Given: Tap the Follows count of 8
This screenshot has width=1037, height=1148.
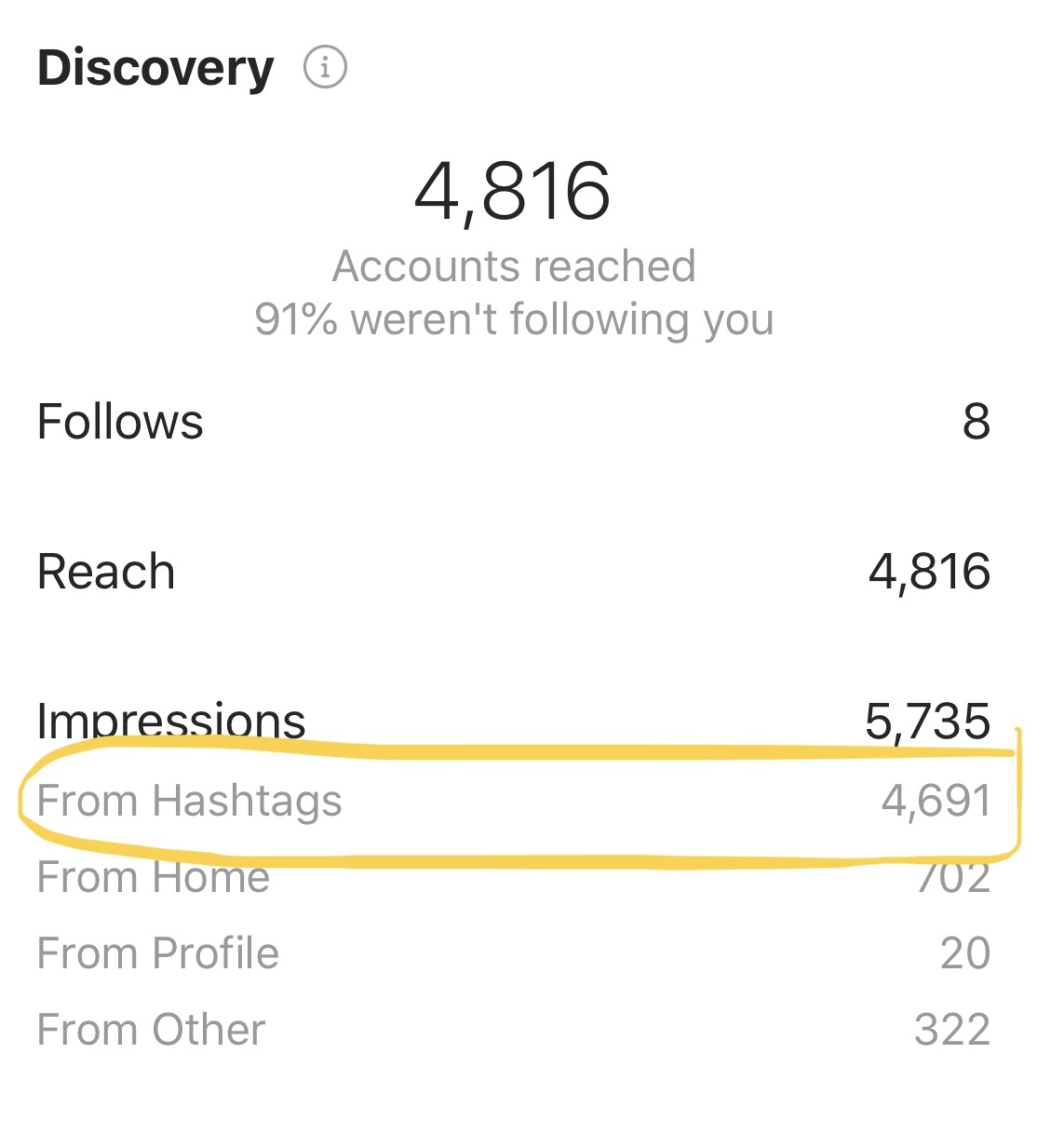Looking at the screenshot, I should tap(976, 422).
